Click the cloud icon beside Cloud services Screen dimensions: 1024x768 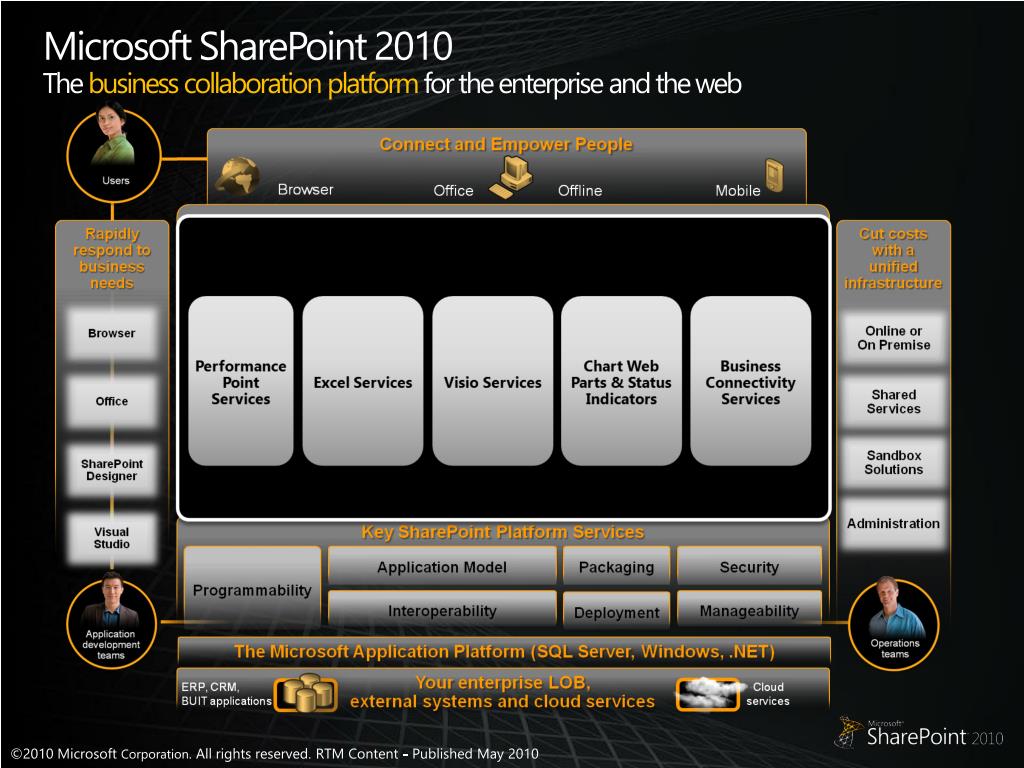pyautogui.click(x=709, y=693)
